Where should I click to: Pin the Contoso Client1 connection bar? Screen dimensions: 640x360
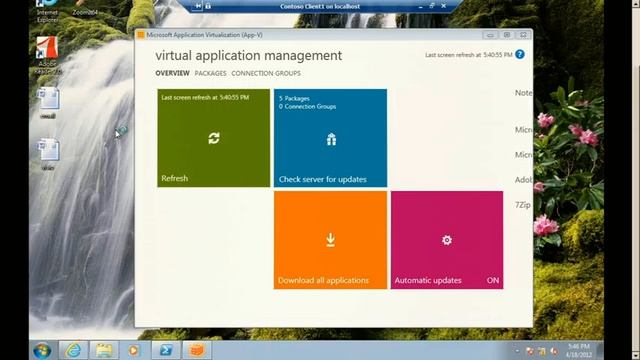click(198, 6)
